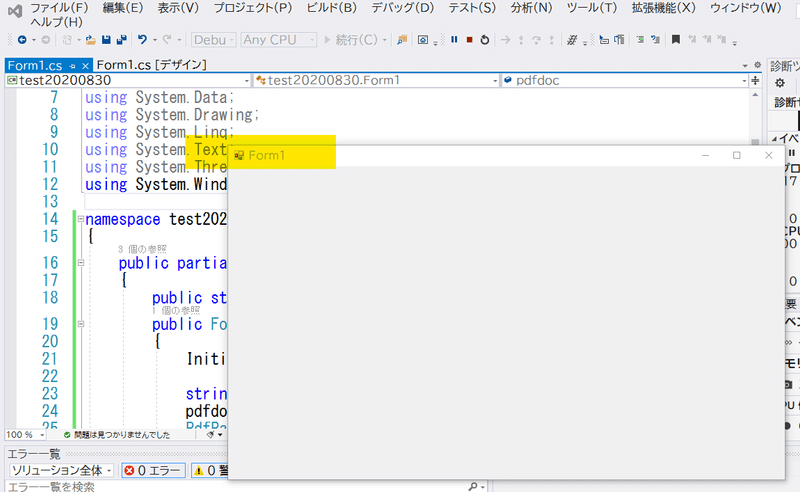The height and width of the screenshot is (492, 800).
Task: Click the split editor window button
Action: [755, 80]
